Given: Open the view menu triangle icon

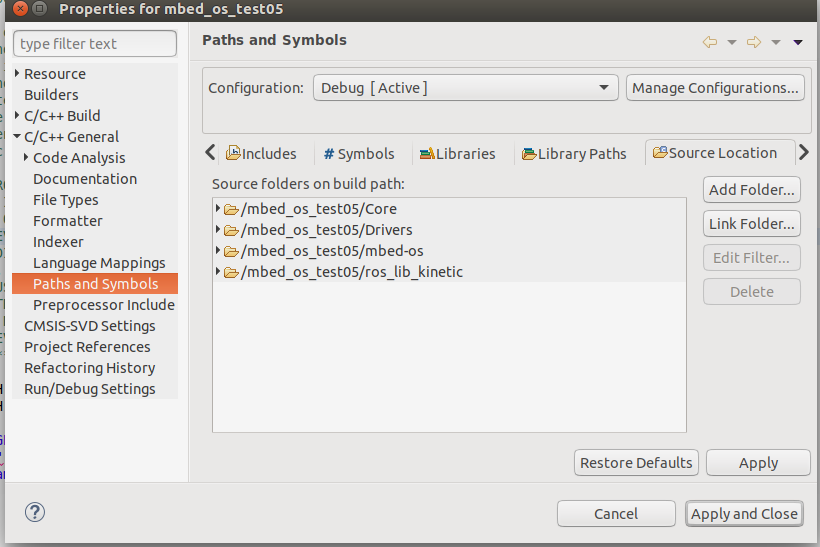Looking at the screenshot, I should point(798,42).
